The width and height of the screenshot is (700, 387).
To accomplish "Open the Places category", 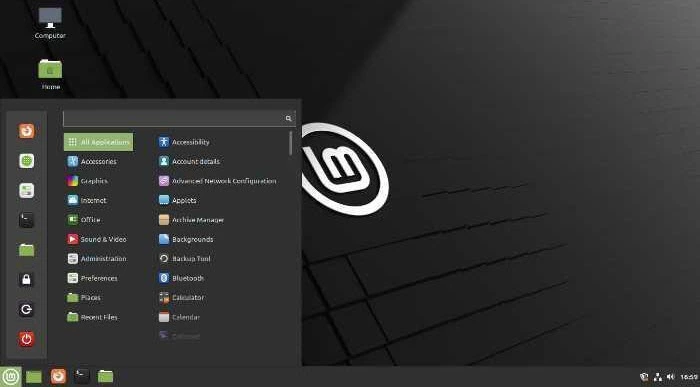I will point(98,297).
